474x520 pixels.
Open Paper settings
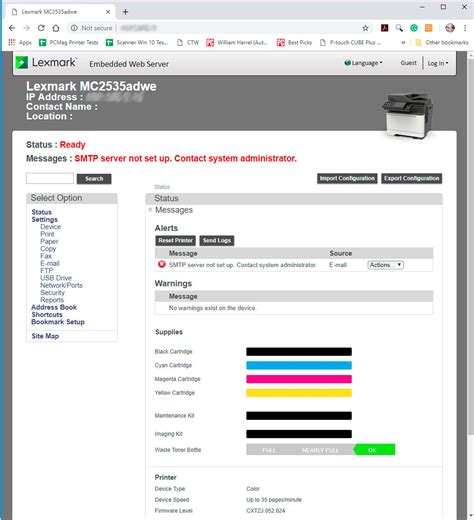click(49, 241)
